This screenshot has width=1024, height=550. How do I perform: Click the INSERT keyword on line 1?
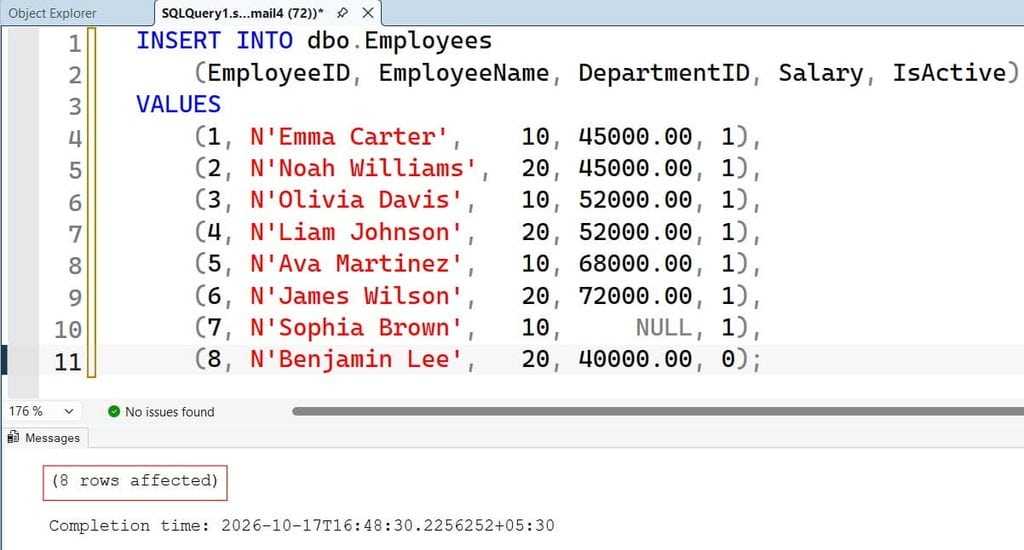[178, 40]
